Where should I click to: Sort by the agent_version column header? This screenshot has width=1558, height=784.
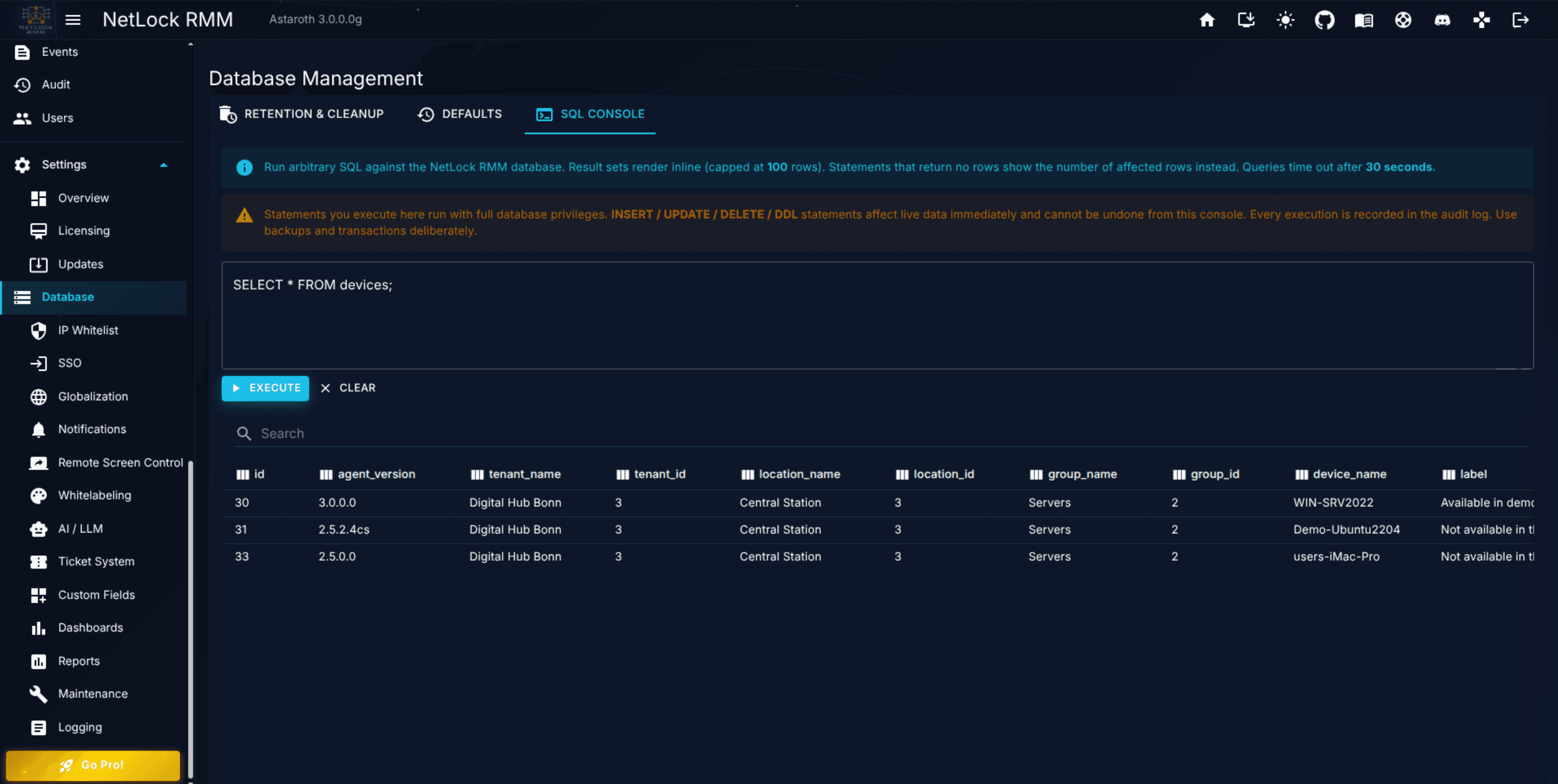pos(367,475)
